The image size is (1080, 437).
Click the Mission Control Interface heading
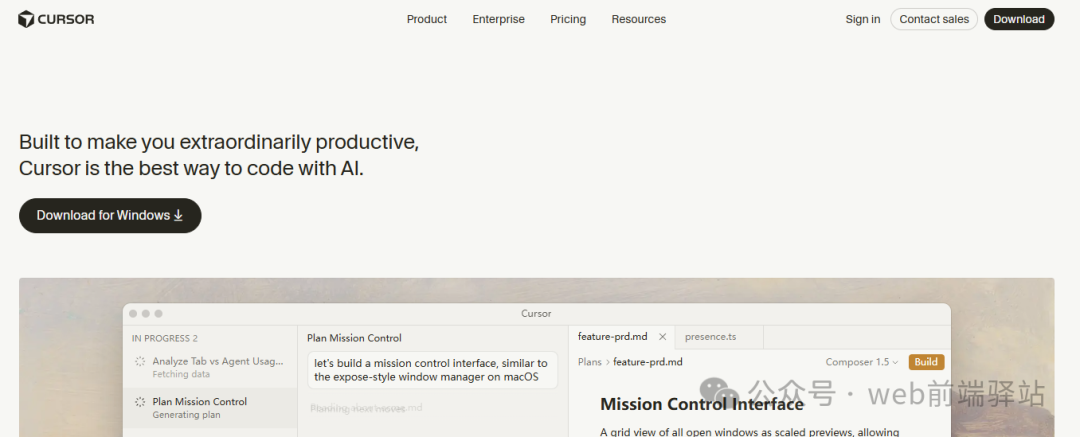(x=702, y=405)
